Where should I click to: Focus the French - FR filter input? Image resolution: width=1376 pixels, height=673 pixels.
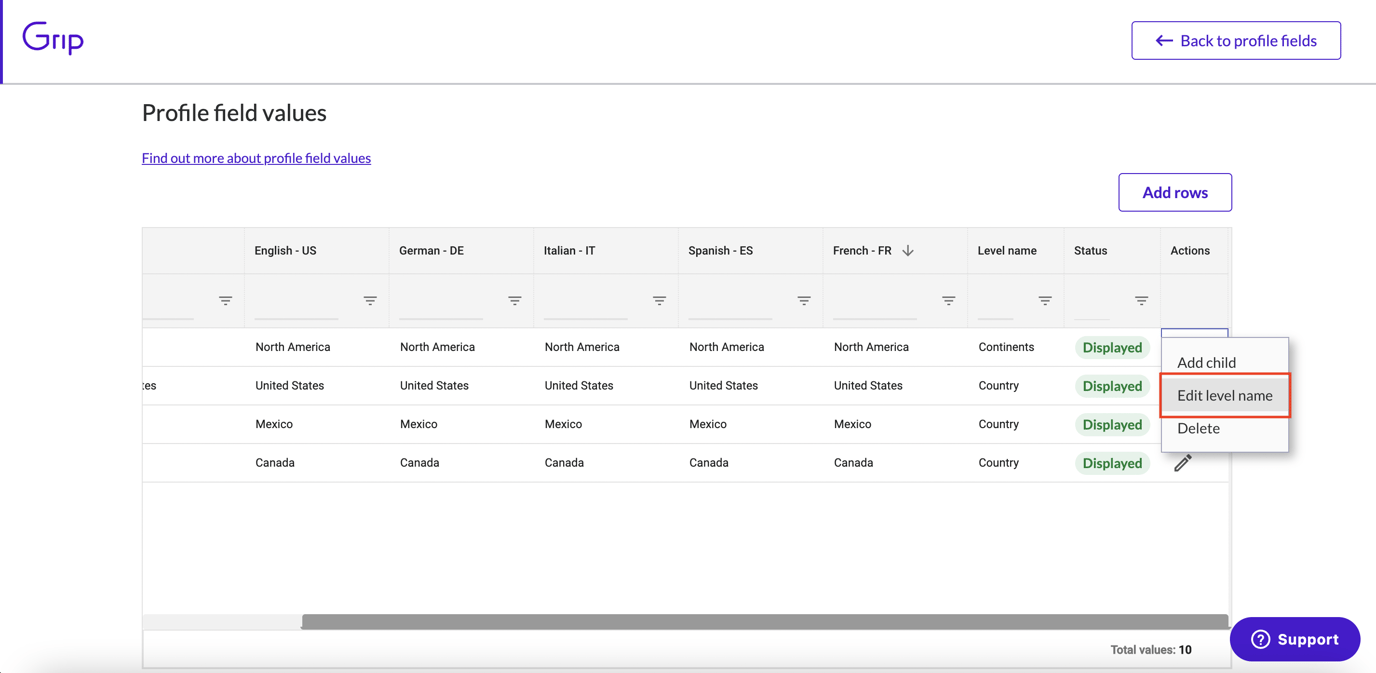click(x=875, y=304)
